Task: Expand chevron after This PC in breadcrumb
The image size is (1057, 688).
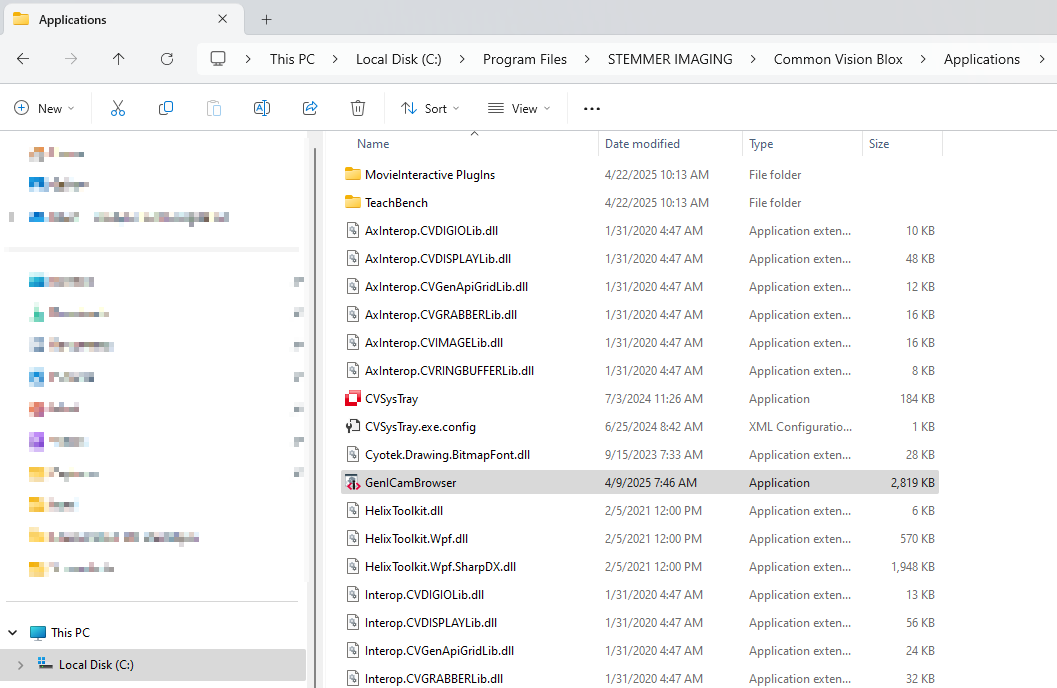Action: click(335, 59)
